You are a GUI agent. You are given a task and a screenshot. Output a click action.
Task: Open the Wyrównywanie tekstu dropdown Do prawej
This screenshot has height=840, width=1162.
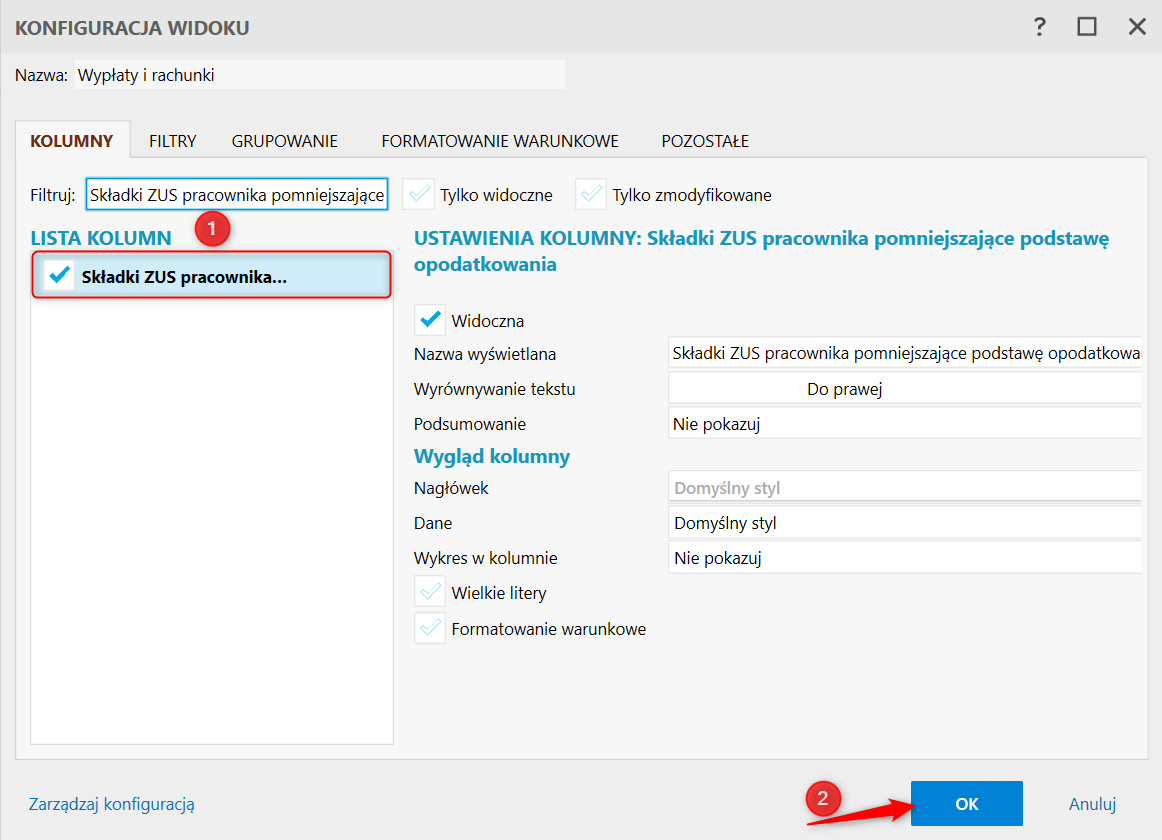[x=905, y=388]
